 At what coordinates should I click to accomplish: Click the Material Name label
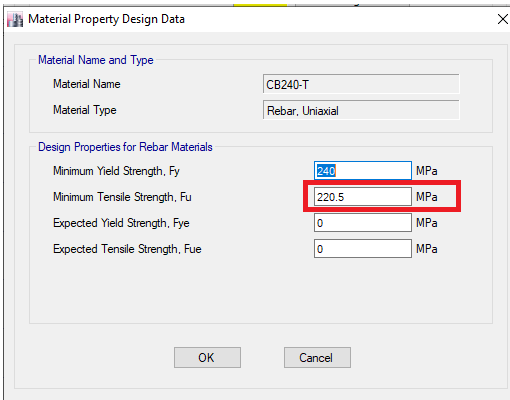[x=87, y=84]
